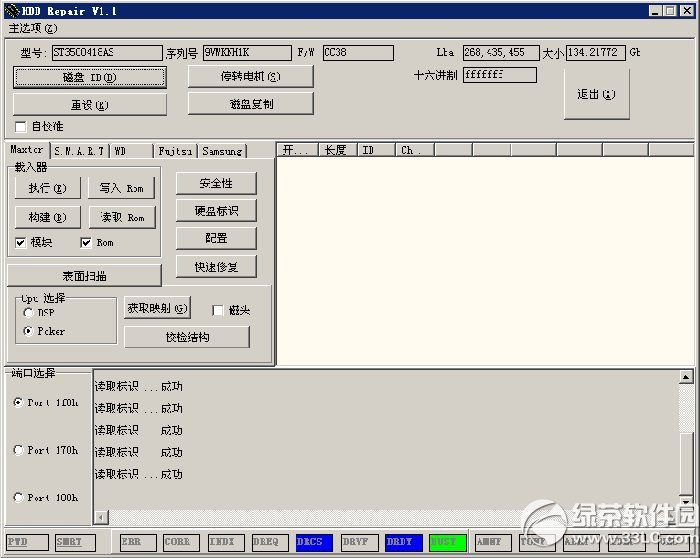Click the 安全性 security button

[216, 183]
